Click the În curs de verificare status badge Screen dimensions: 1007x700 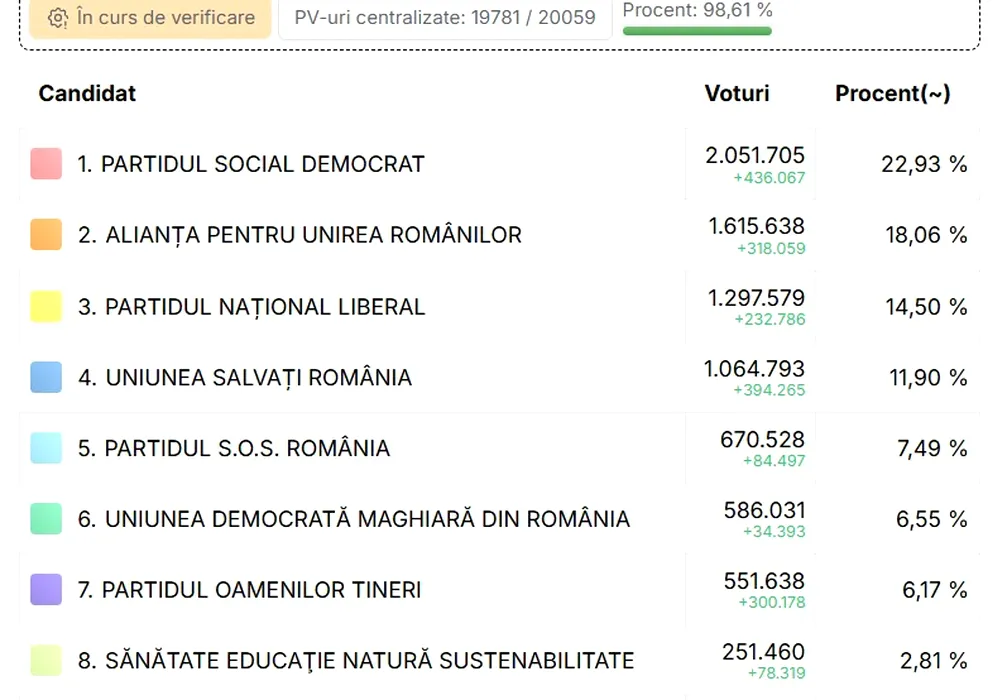tap(150, 17)
